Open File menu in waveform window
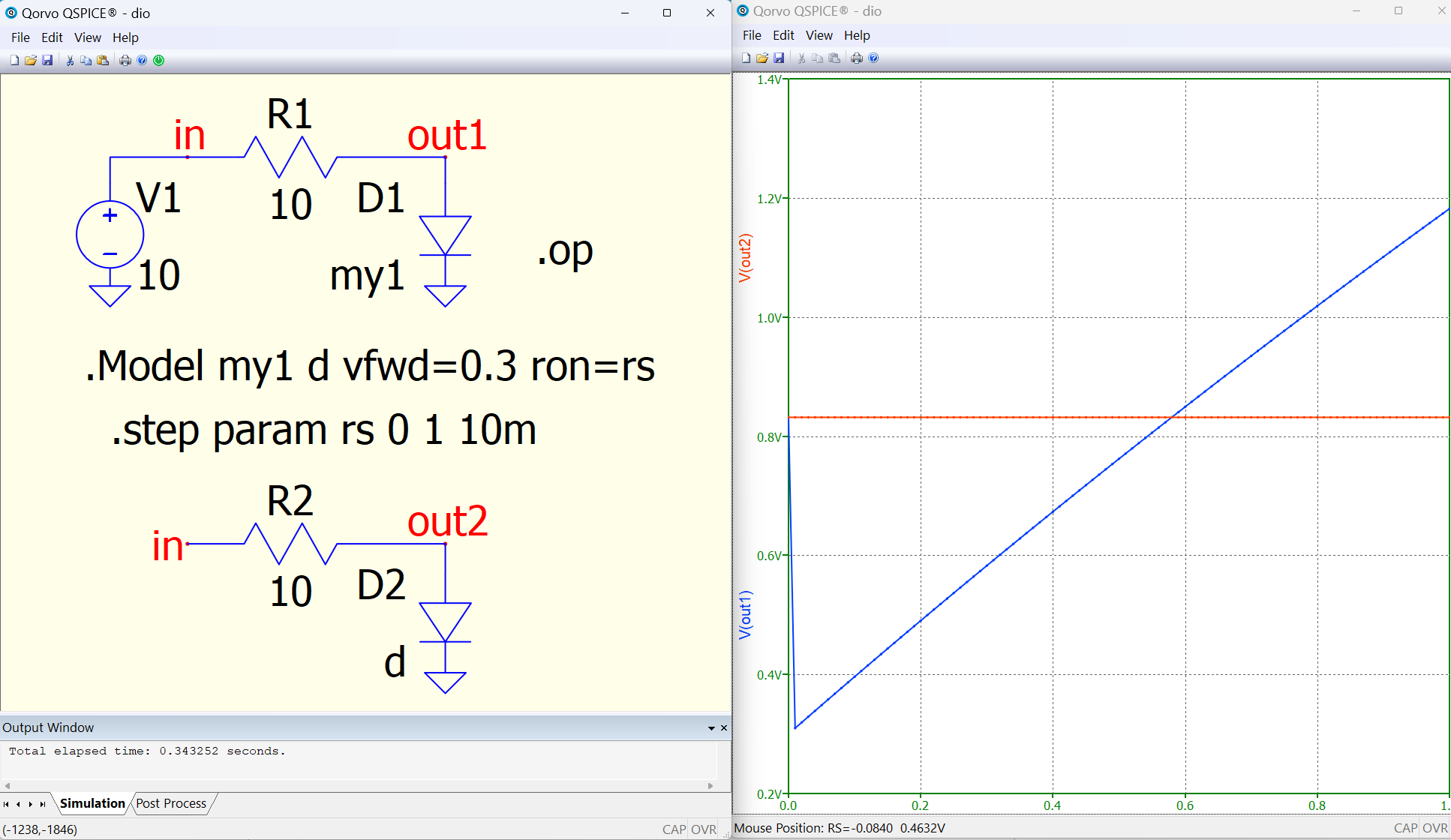This screenshot has width=1451, height=840. tap(752, 35)
